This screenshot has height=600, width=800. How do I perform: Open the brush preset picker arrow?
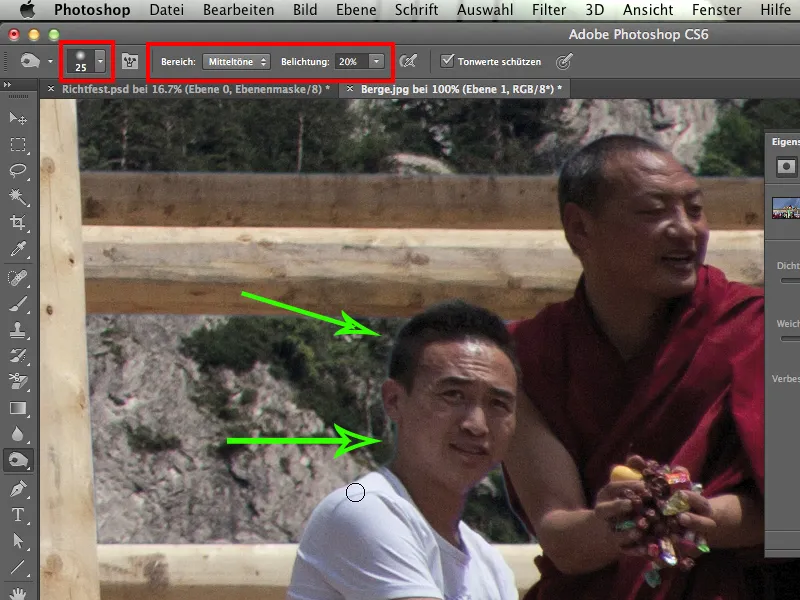coord(101,62)
